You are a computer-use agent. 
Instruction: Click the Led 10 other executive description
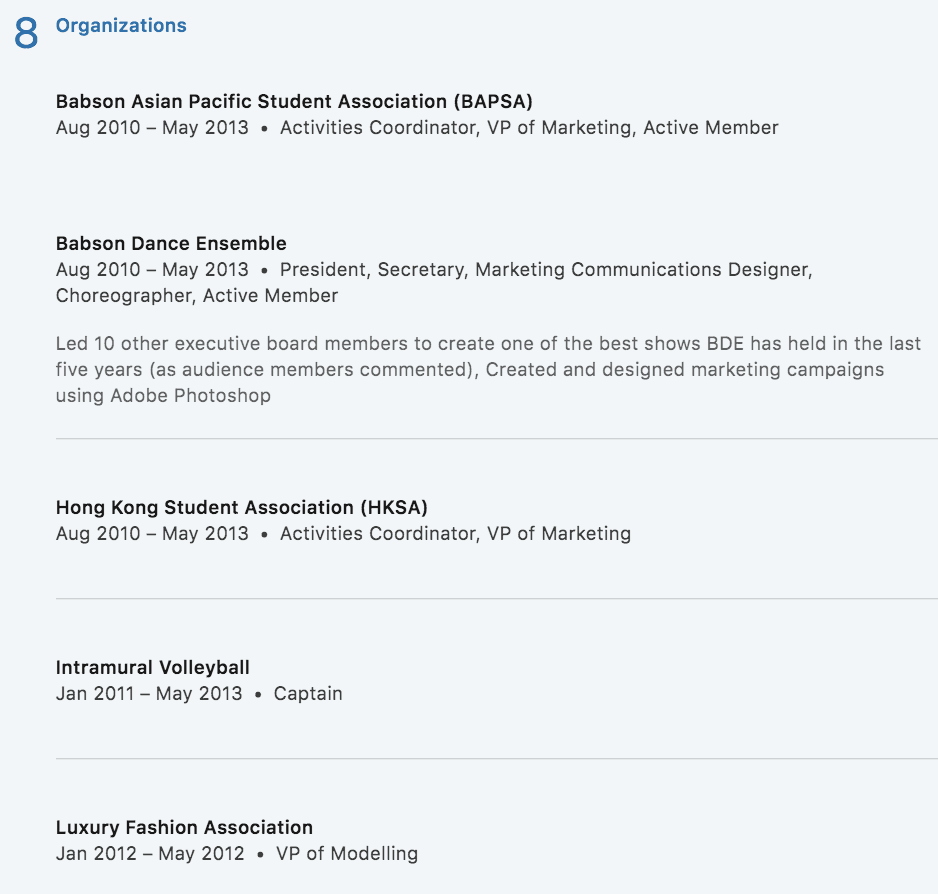[x=488, y=343]
